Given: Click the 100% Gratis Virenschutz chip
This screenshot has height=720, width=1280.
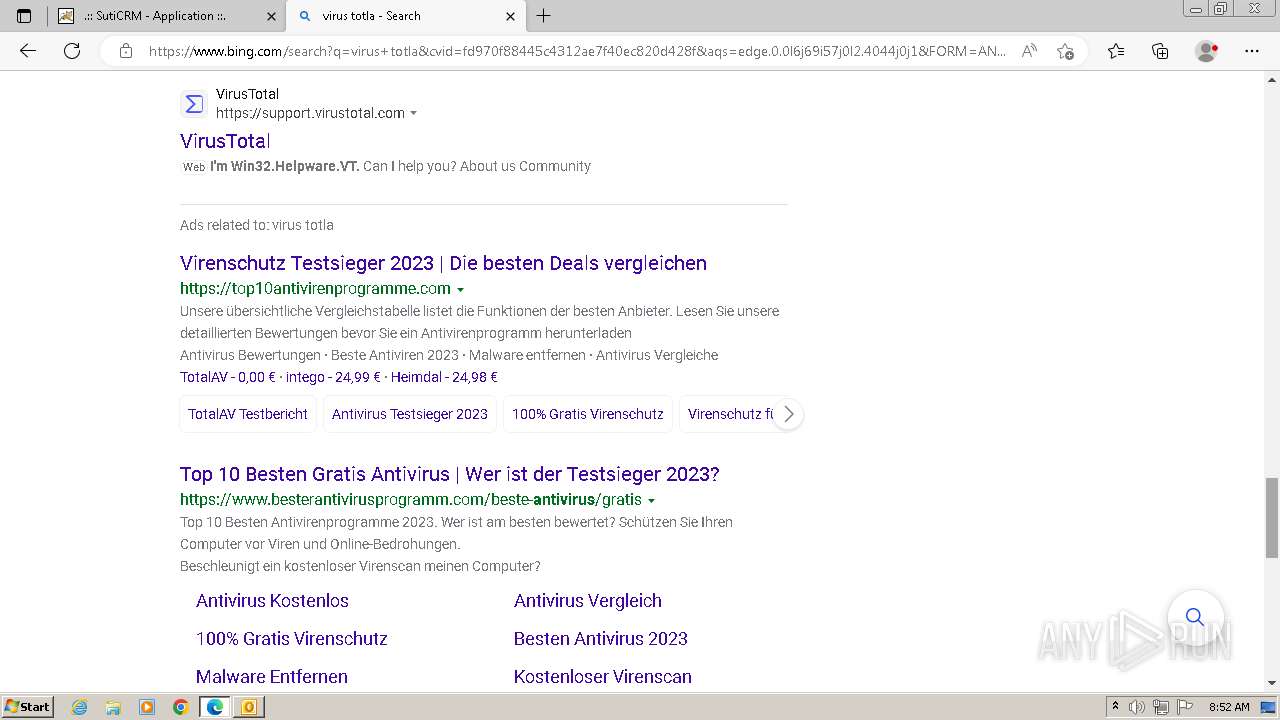Looking at the screenshot, I should click(588, 414).
